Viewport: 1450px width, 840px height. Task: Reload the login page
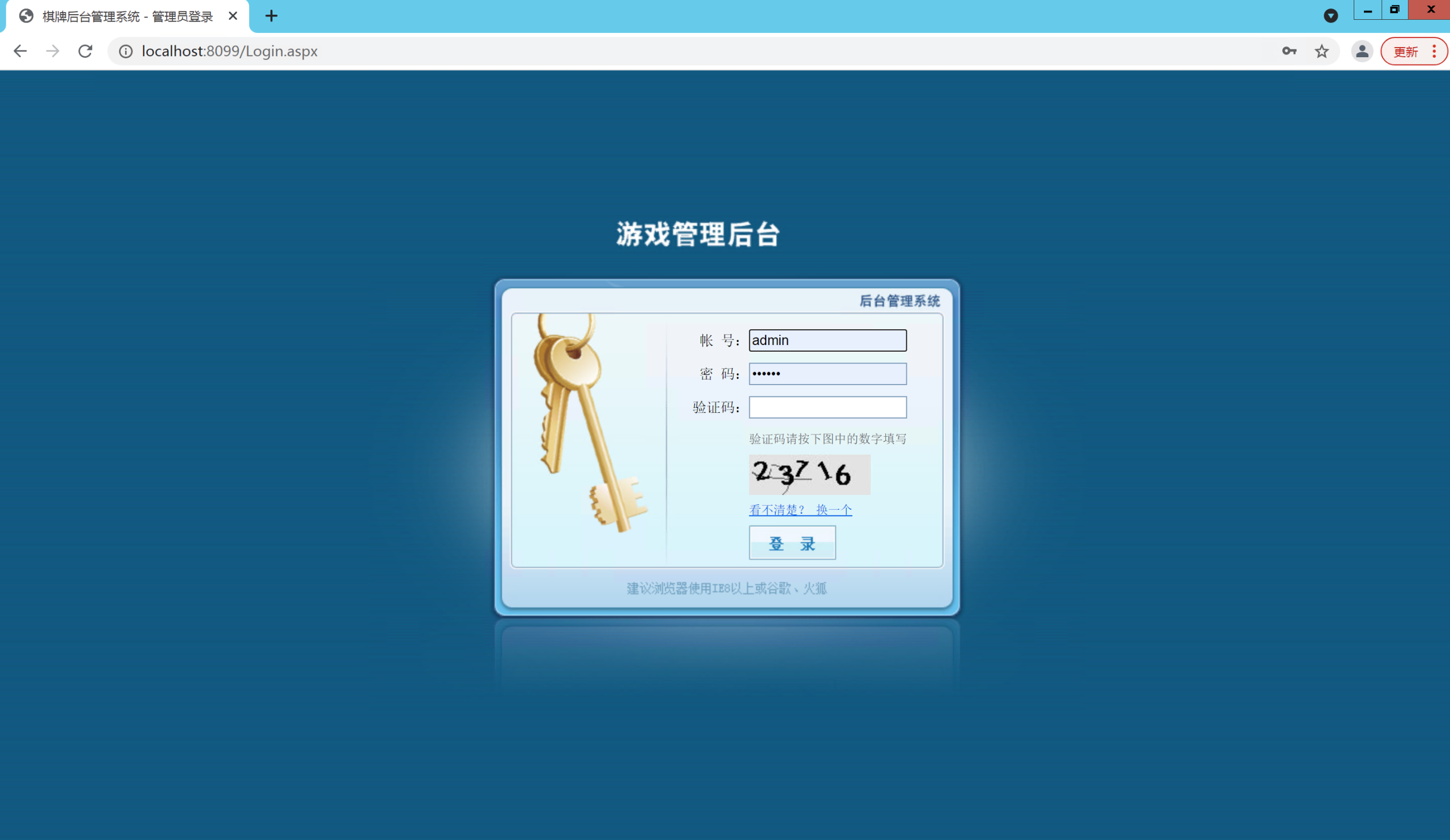click(85, 51)
